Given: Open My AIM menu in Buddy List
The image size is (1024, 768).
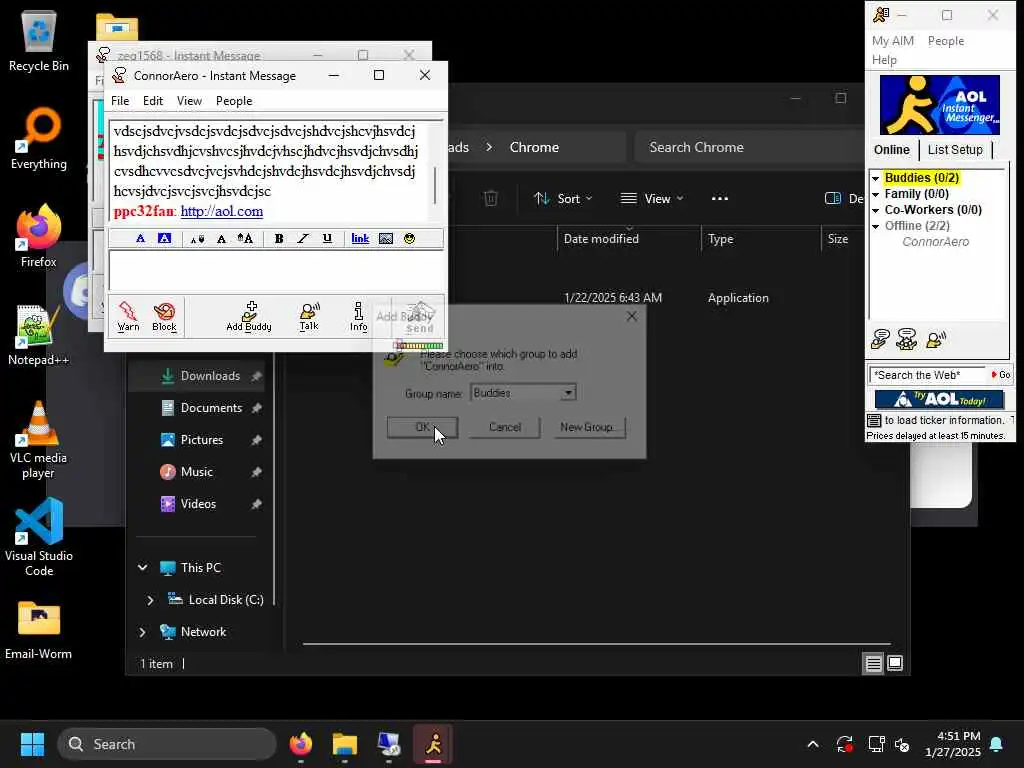Looking at the screenshot, I should pos(893,40).
